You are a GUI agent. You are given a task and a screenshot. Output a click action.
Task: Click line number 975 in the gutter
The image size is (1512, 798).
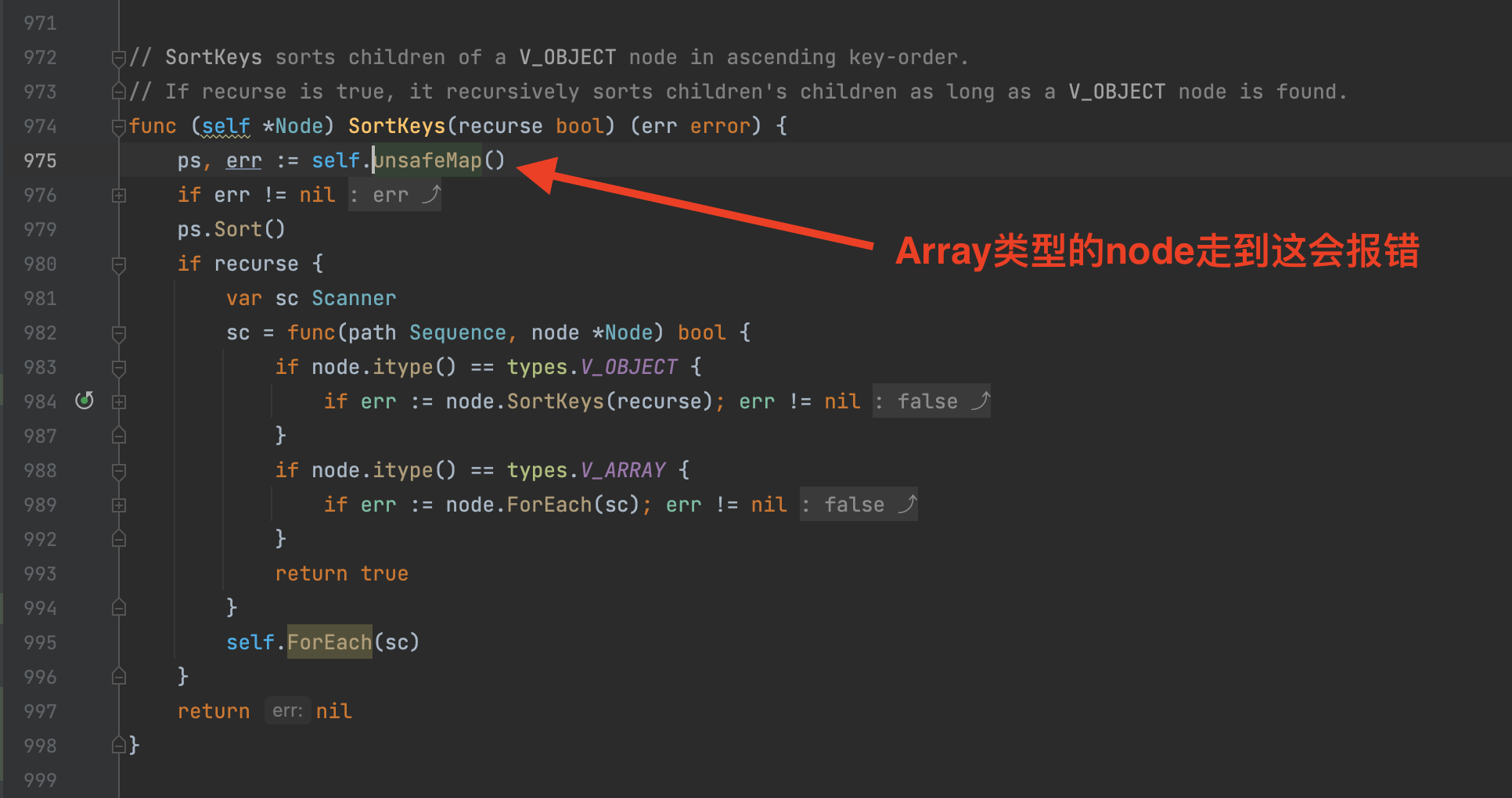click(41, 160)
